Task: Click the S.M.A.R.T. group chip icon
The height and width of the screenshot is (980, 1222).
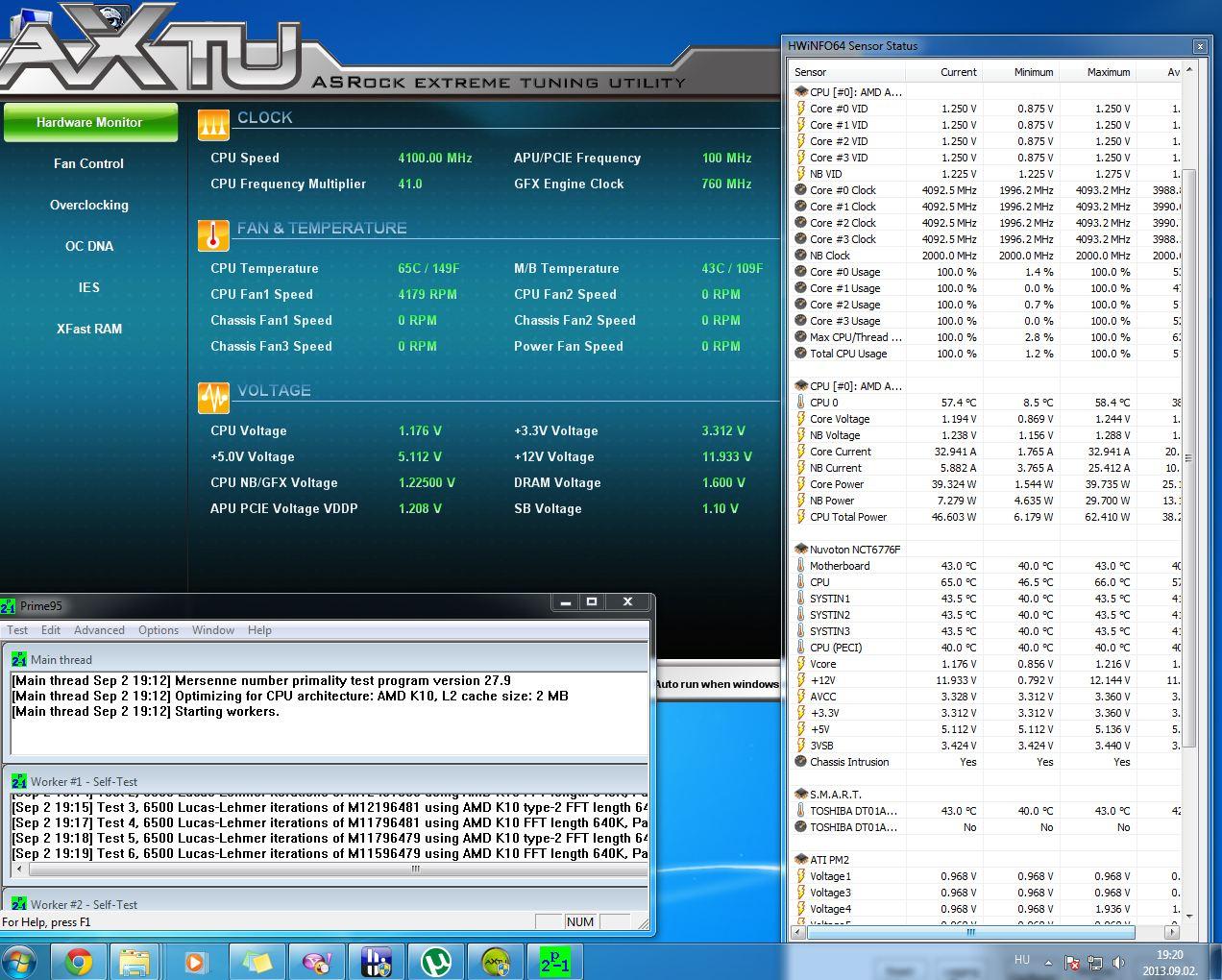Action: [x=800, y=795]
